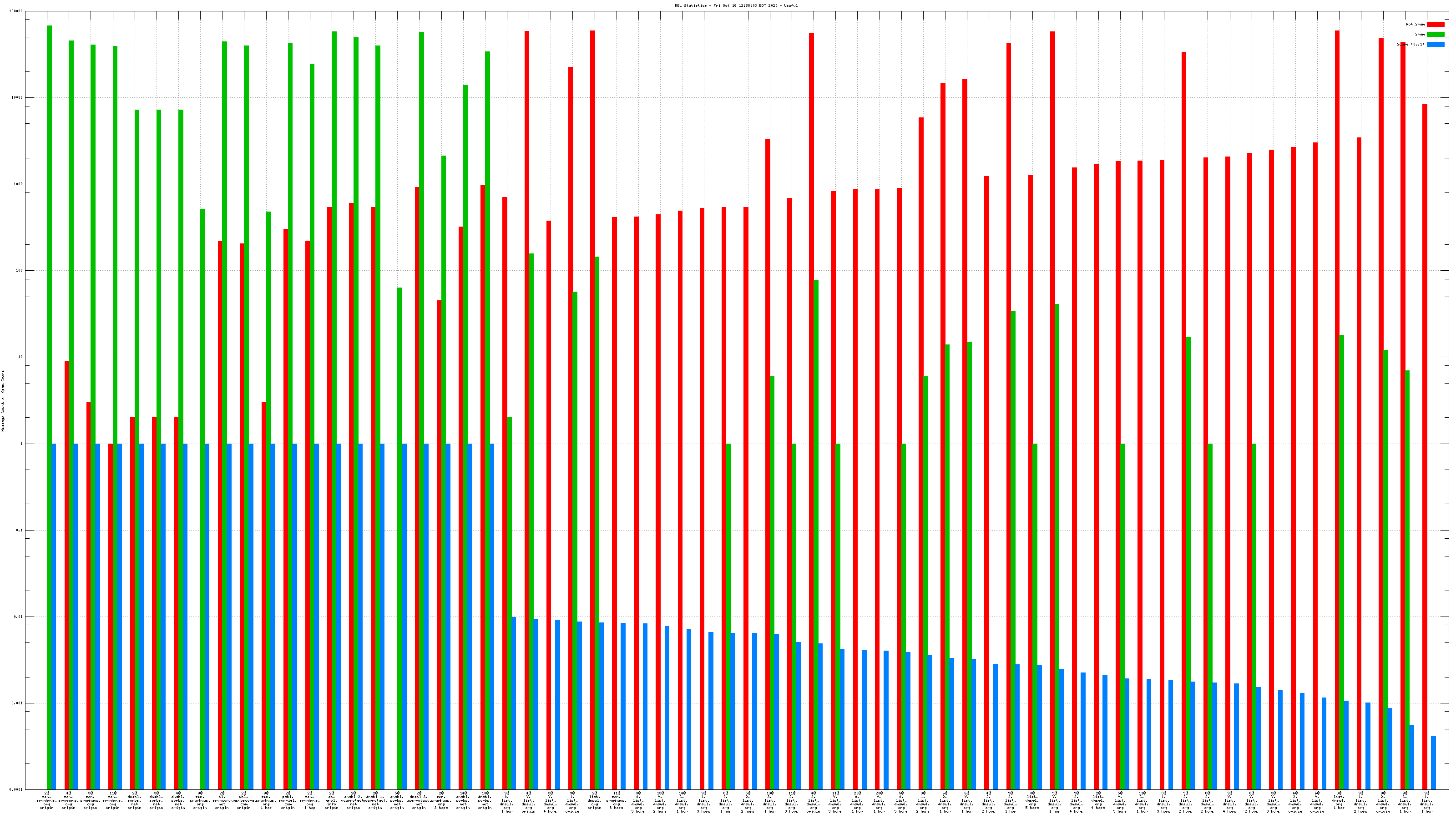The height and width of the screenshot is (819, 1456).
Task: Click the 0.0001 y-axis tick label
Action: tap(17, 789)
